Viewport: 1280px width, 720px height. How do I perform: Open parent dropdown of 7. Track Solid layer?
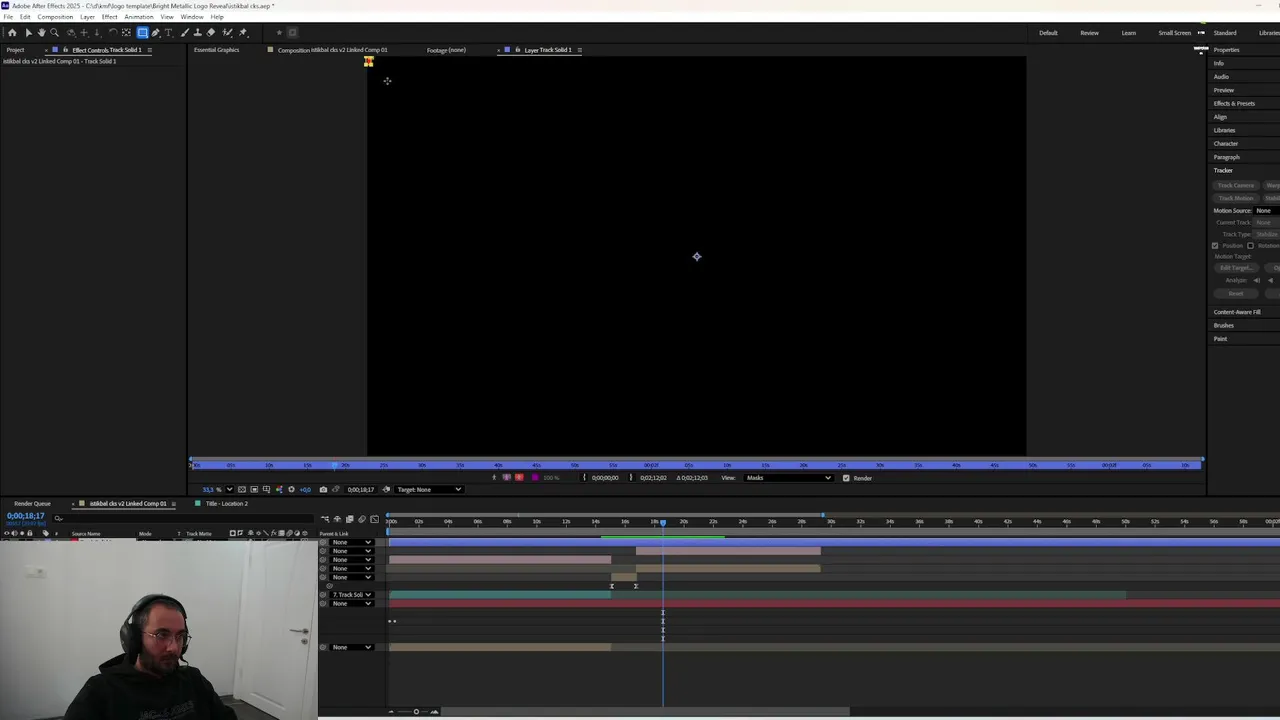click(352, 595)
